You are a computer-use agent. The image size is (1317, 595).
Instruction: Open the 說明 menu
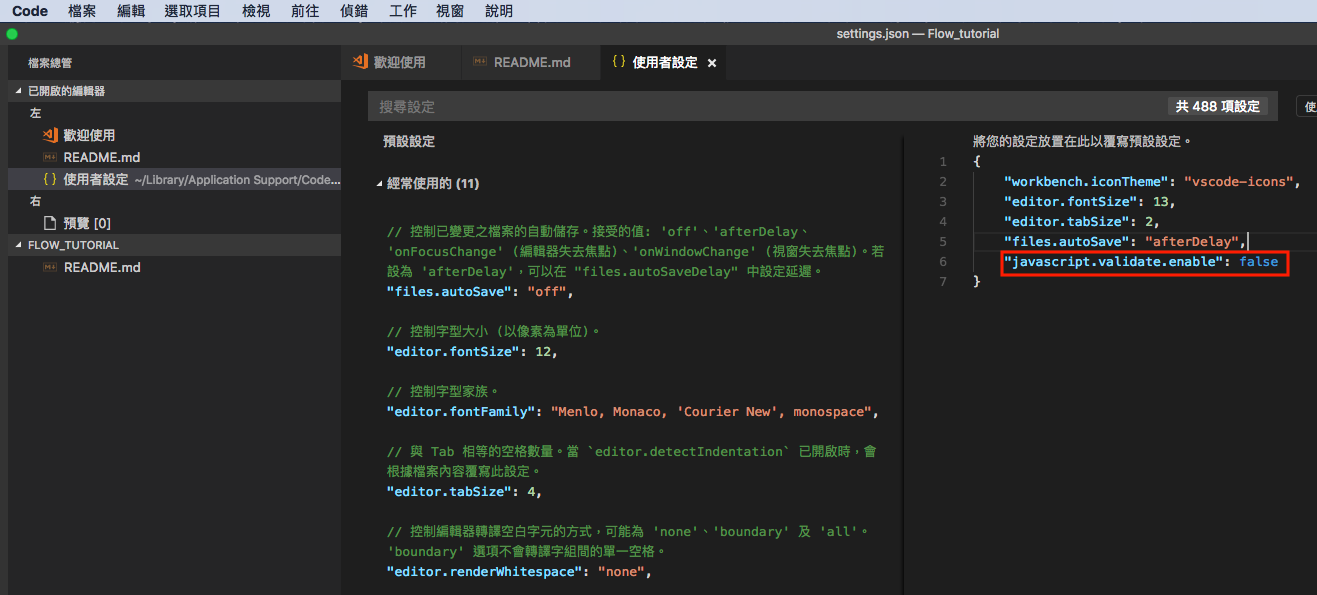point(499,11)
